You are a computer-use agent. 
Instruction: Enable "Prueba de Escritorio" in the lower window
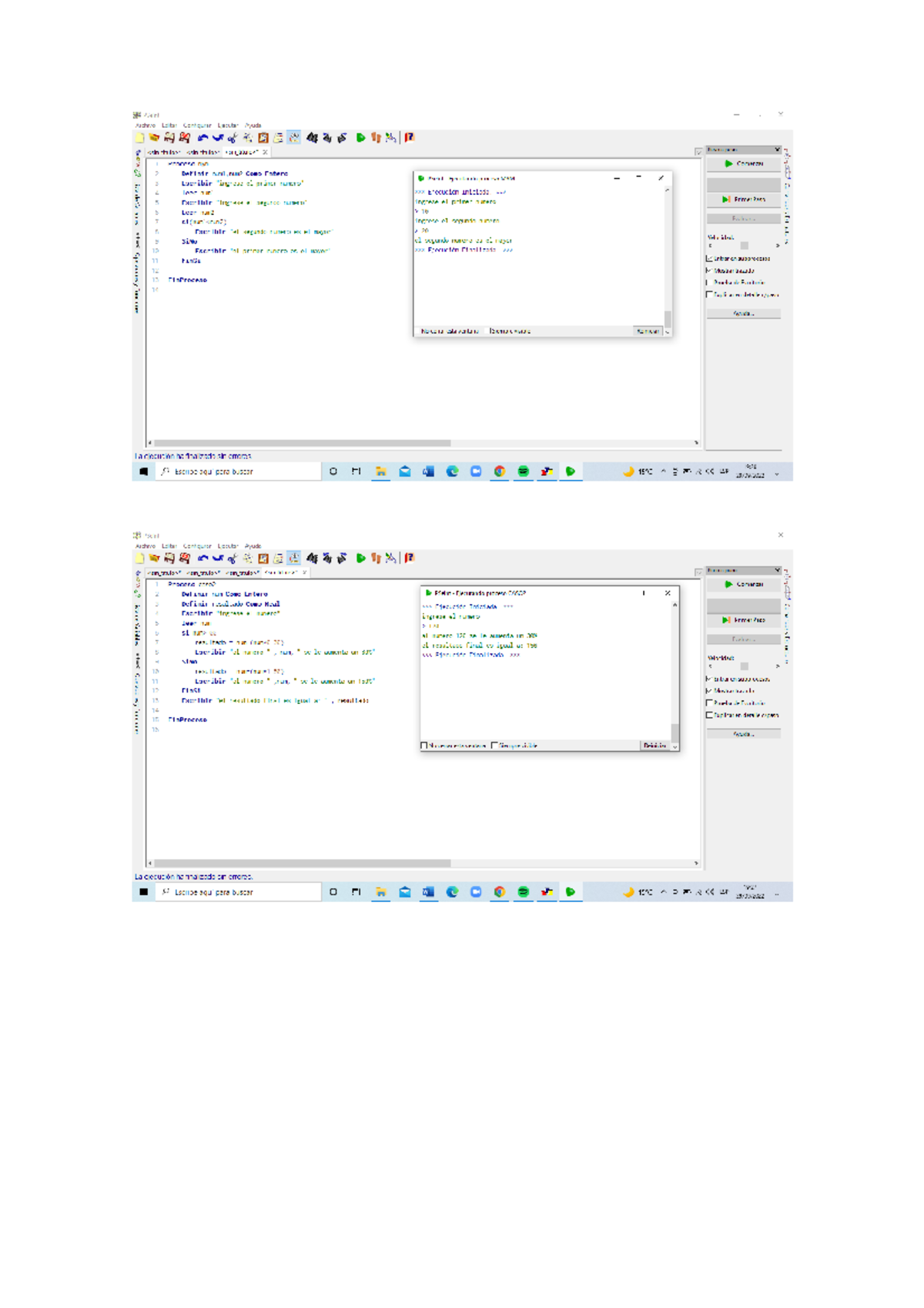[x=709, y=703]
